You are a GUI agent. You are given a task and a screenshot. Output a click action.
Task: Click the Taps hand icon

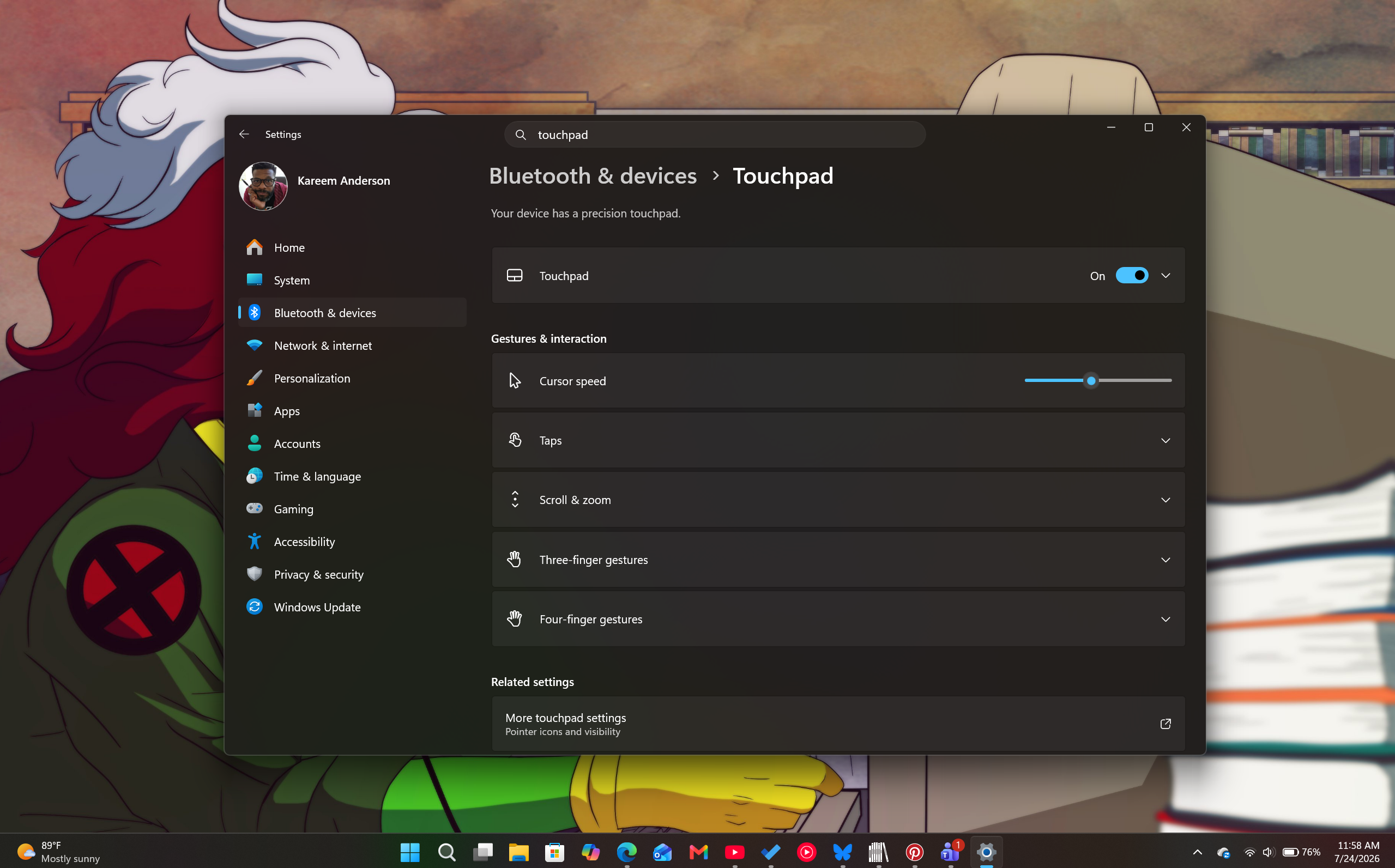click(515, 440)
